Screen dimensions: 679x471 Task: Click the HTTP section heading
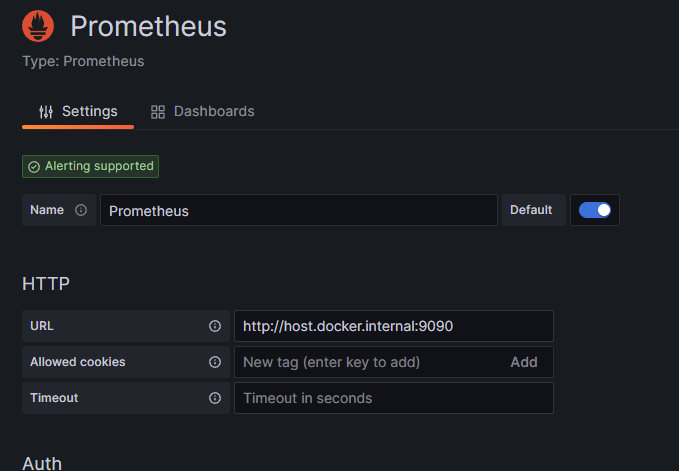click(x=46, y=284)
